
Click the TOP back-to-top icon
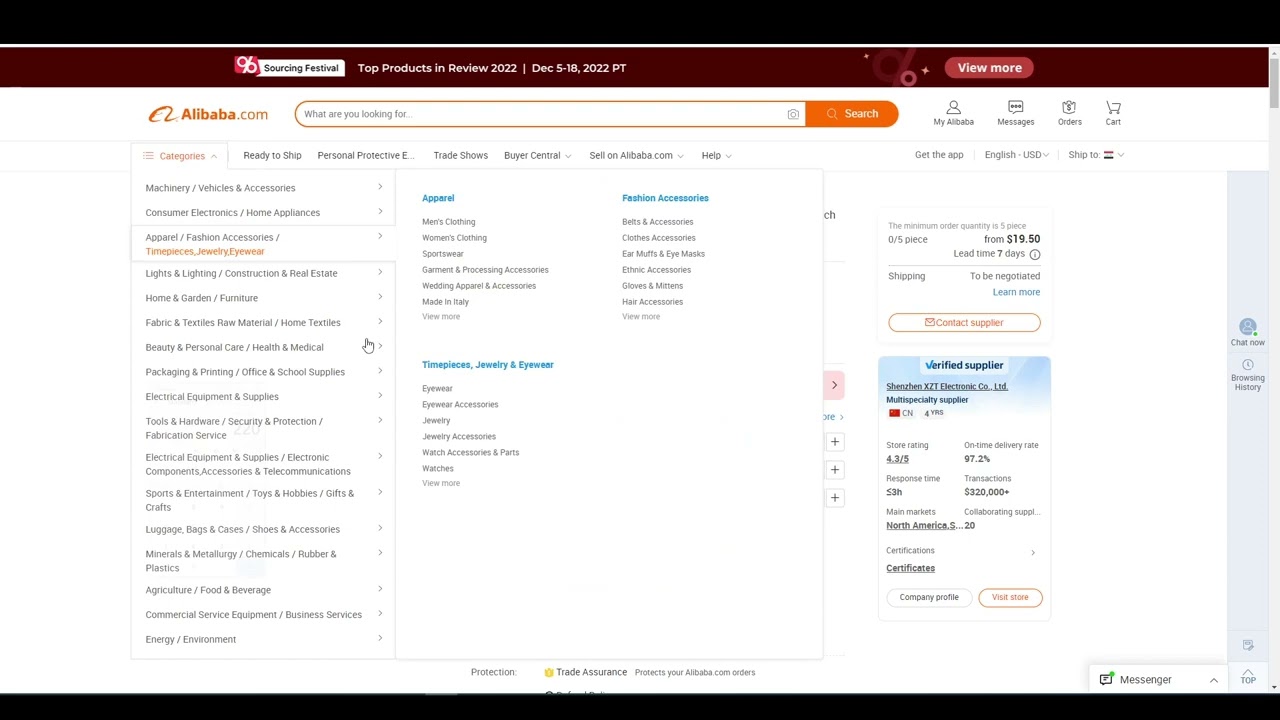pyautogui.click(x=1248, y=675)
